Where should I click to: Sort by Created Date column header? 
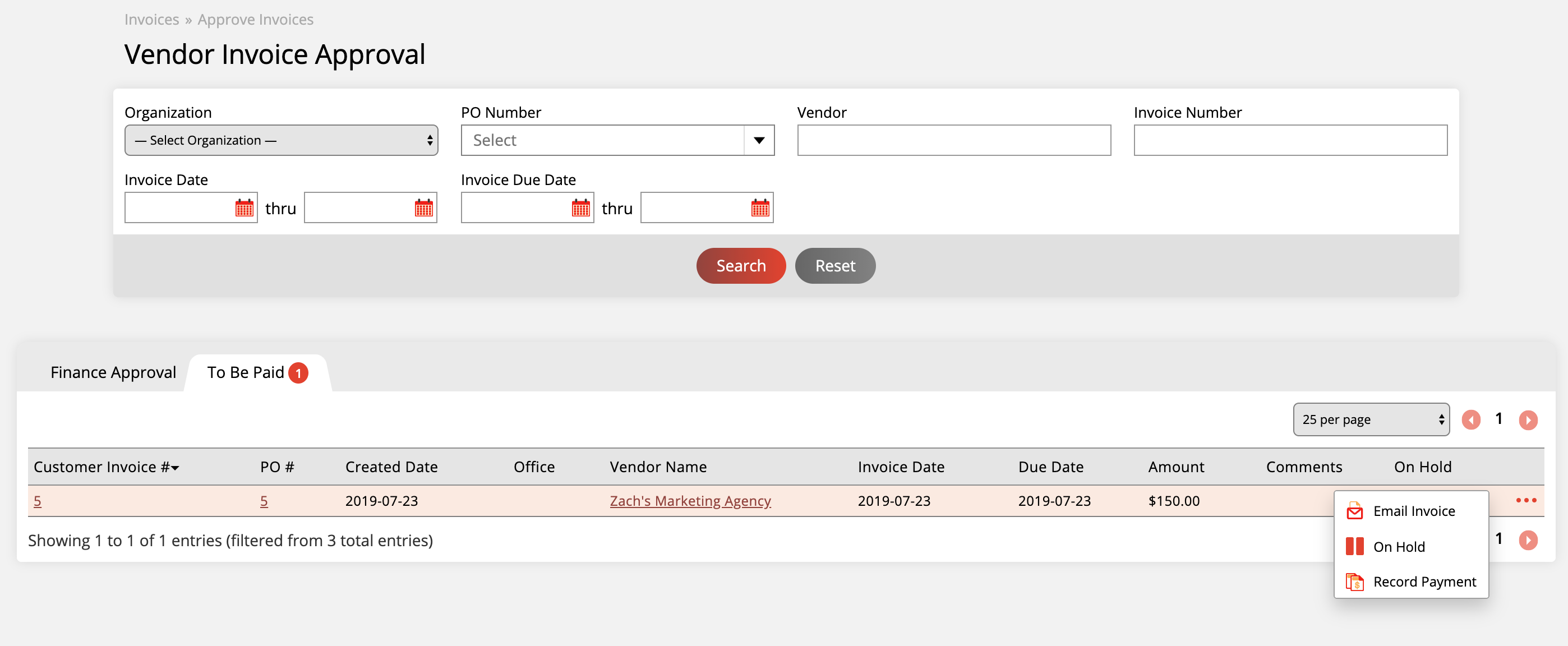[391, 467]
